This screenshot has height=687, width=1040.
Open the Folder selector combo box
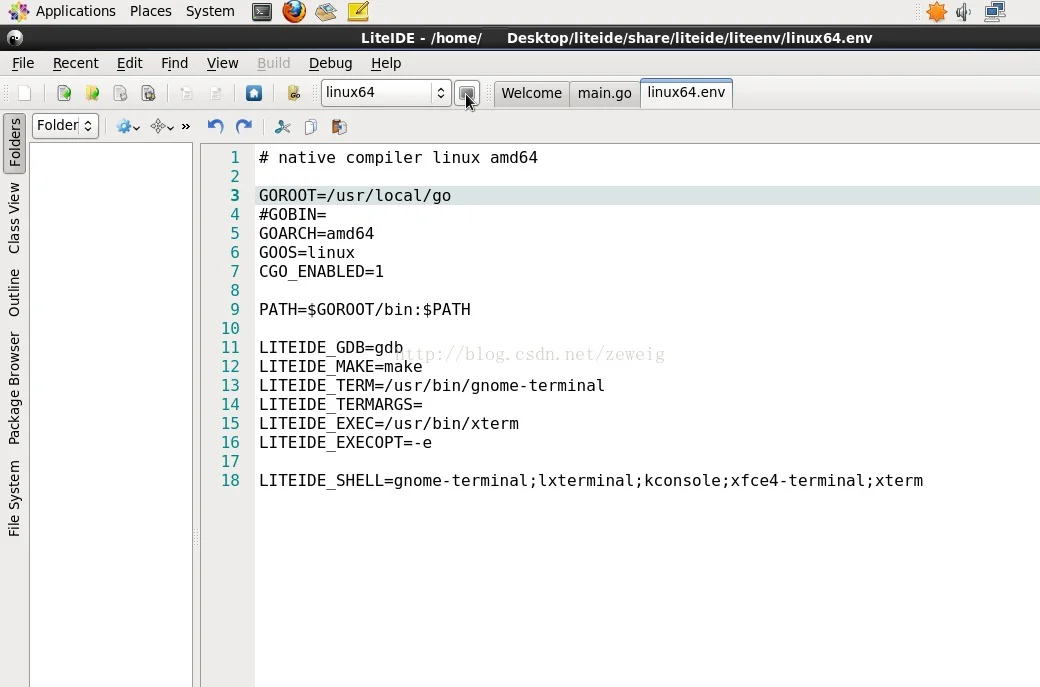[65, 126]
